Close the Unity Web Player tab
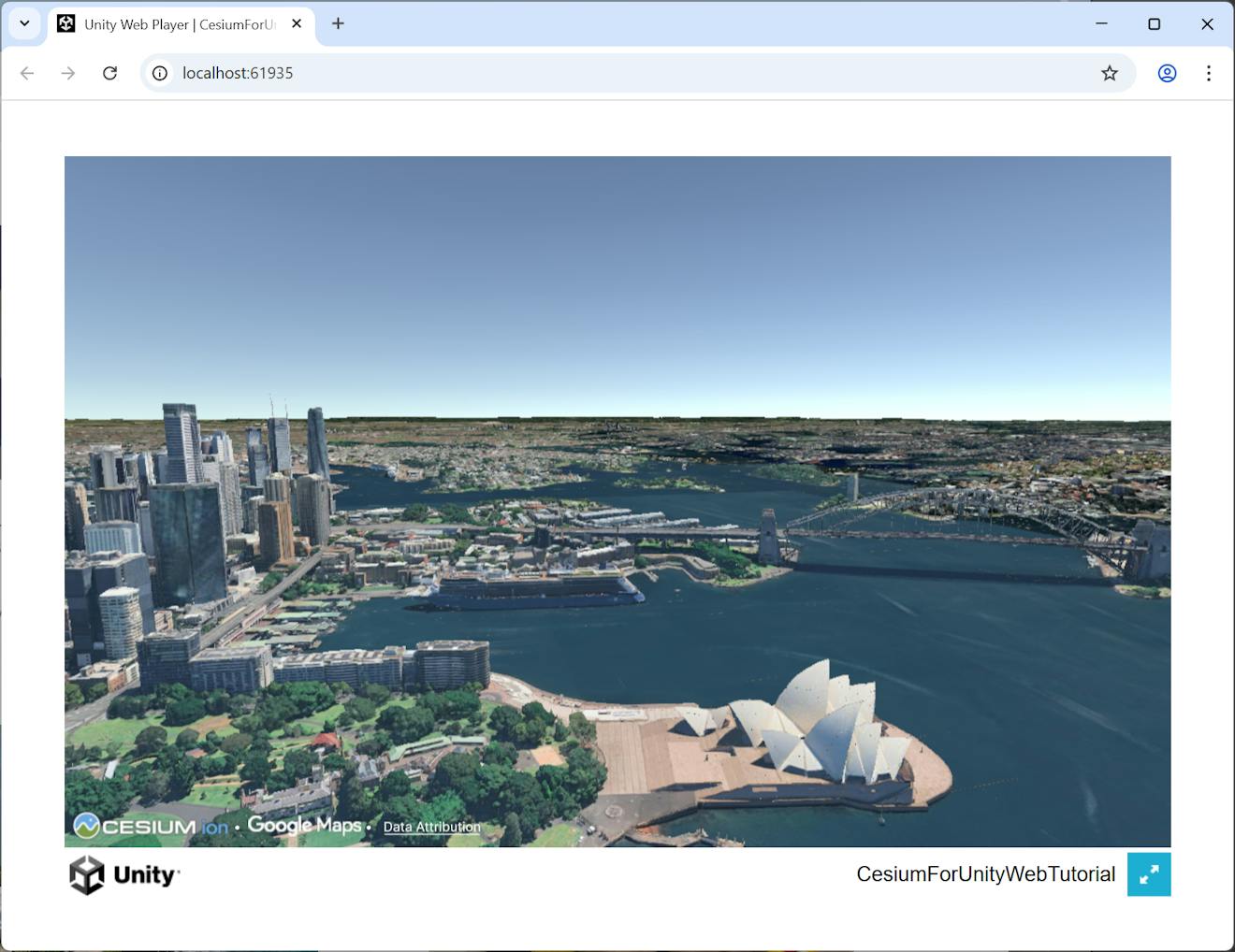The image size is (1235, 952). coord(297,24)
